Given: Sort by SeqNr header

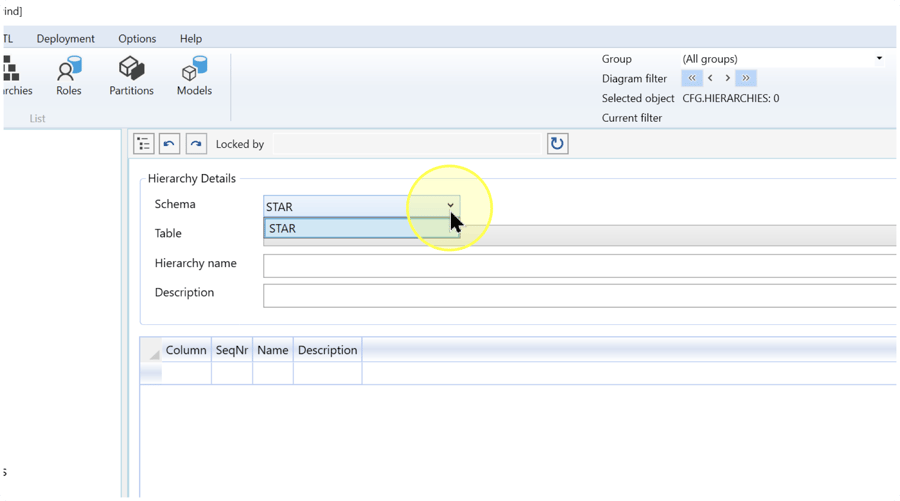Looking at the screenshot, I should pyautogui.click(x=232, y=350).
